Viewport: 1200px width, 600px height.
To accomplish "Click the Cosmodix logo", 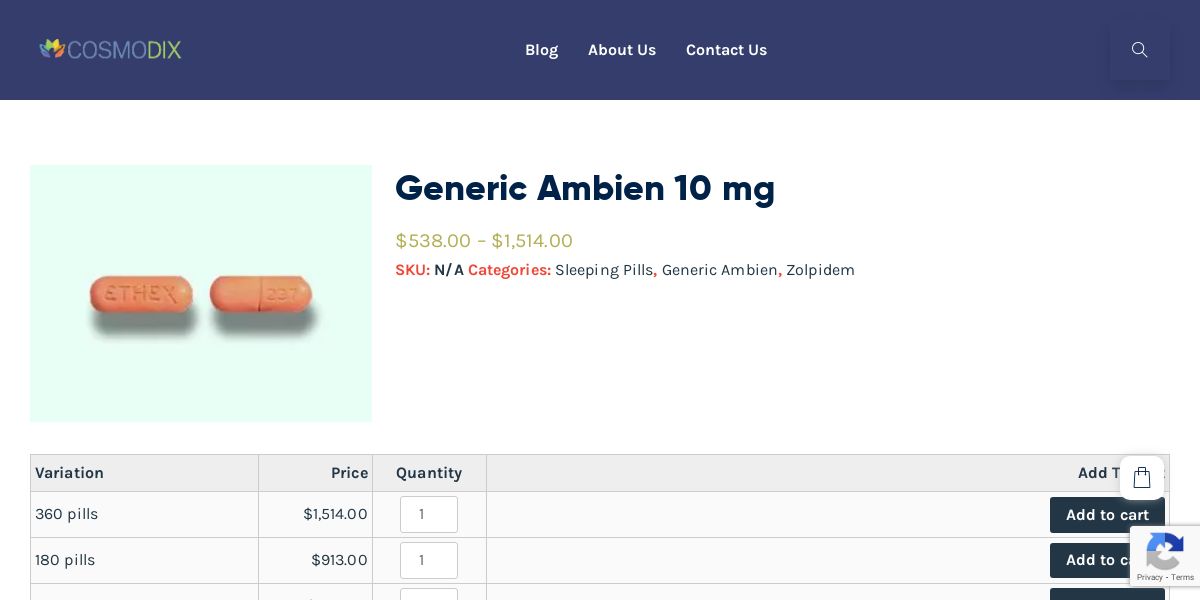I will [x=110, y=49].
